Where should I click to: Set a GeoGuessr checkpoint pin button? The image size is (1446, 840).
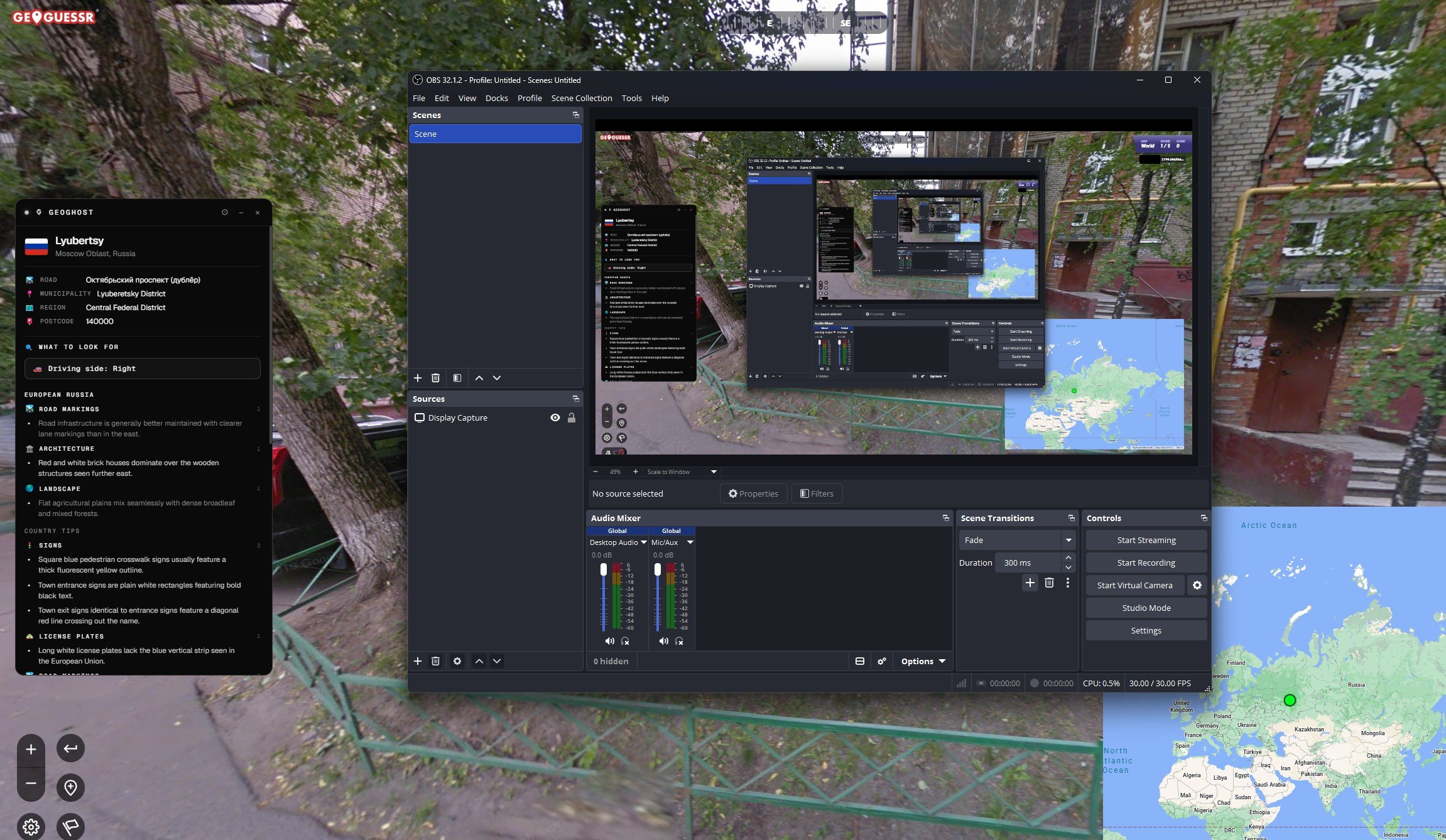pos(70,787)
